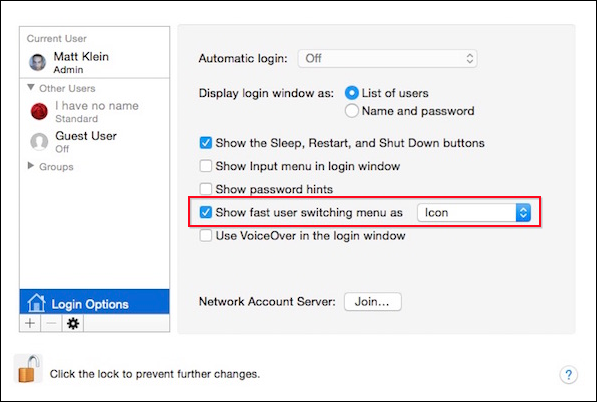This screenshot has height=402, width=597.
Task: Enable Show password hints checkbox
Action: click(206, 189)
